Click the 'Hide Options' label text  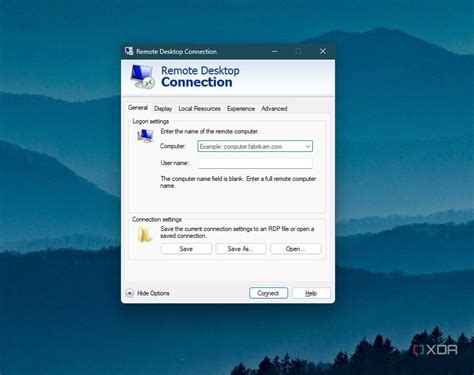point(153,293)
